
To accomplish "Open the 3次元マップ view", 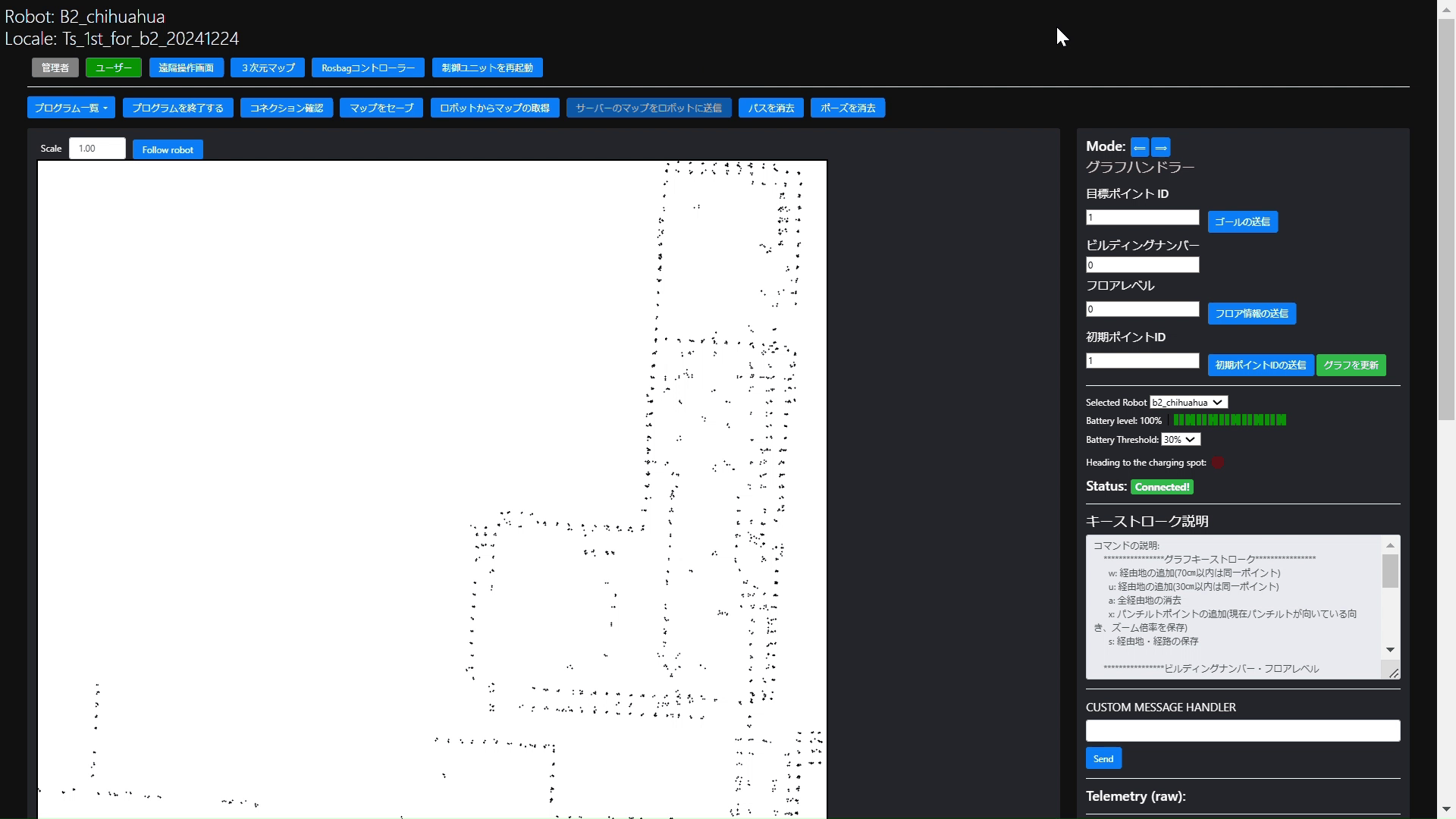I will (268, 67).
